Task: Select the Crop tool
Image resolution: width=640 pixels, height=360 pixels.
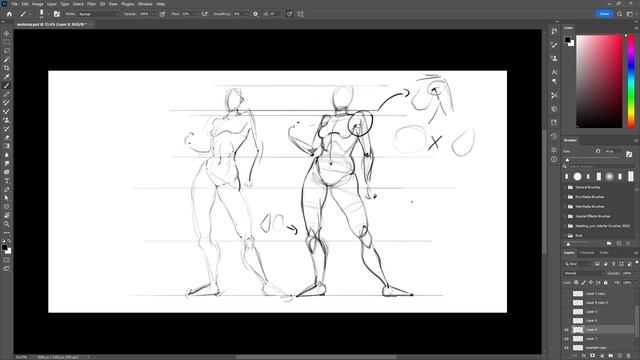Action: 7,68
